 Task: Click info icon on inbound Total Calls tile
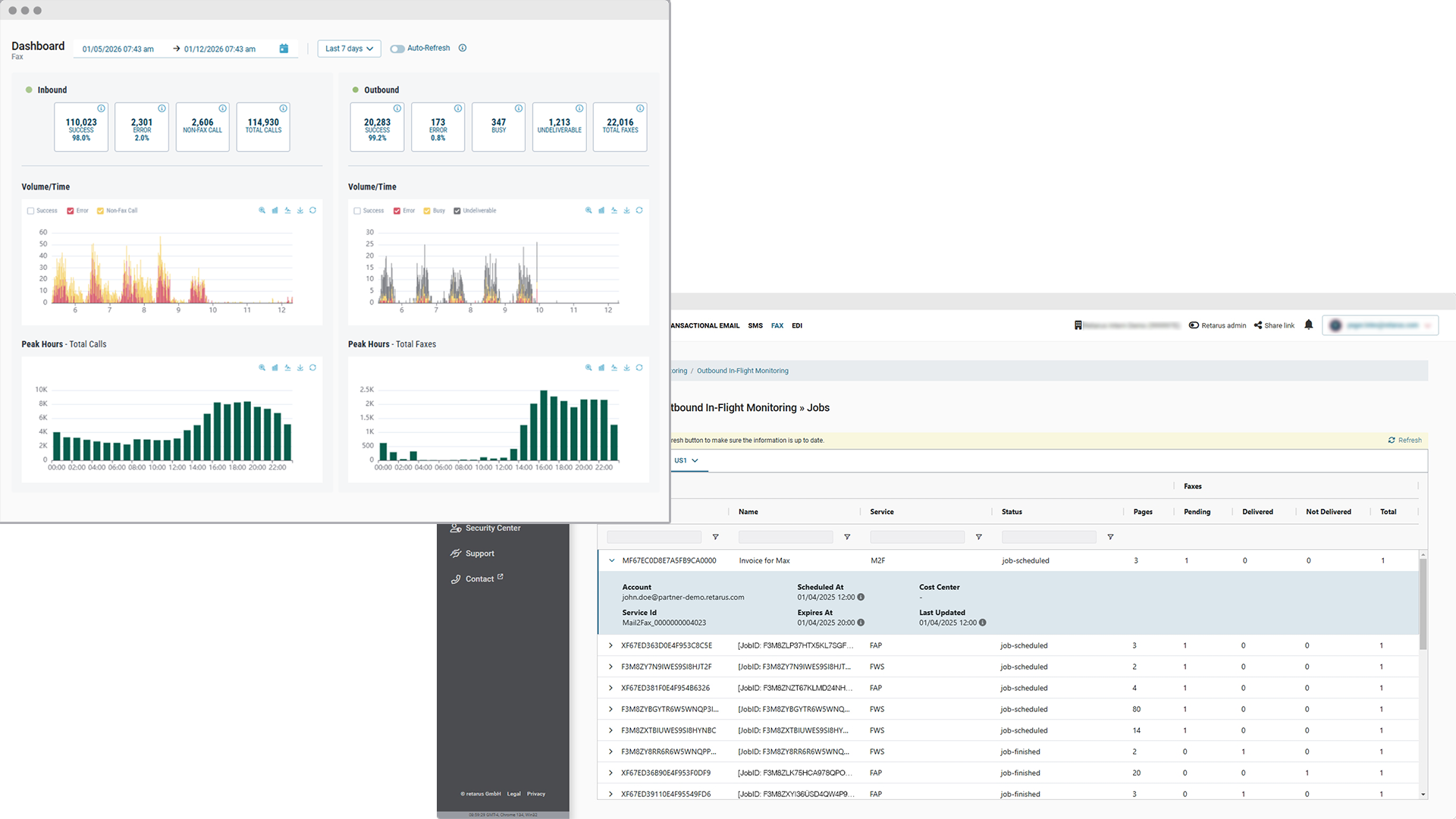pyautogui.click(x=283, y=108)
